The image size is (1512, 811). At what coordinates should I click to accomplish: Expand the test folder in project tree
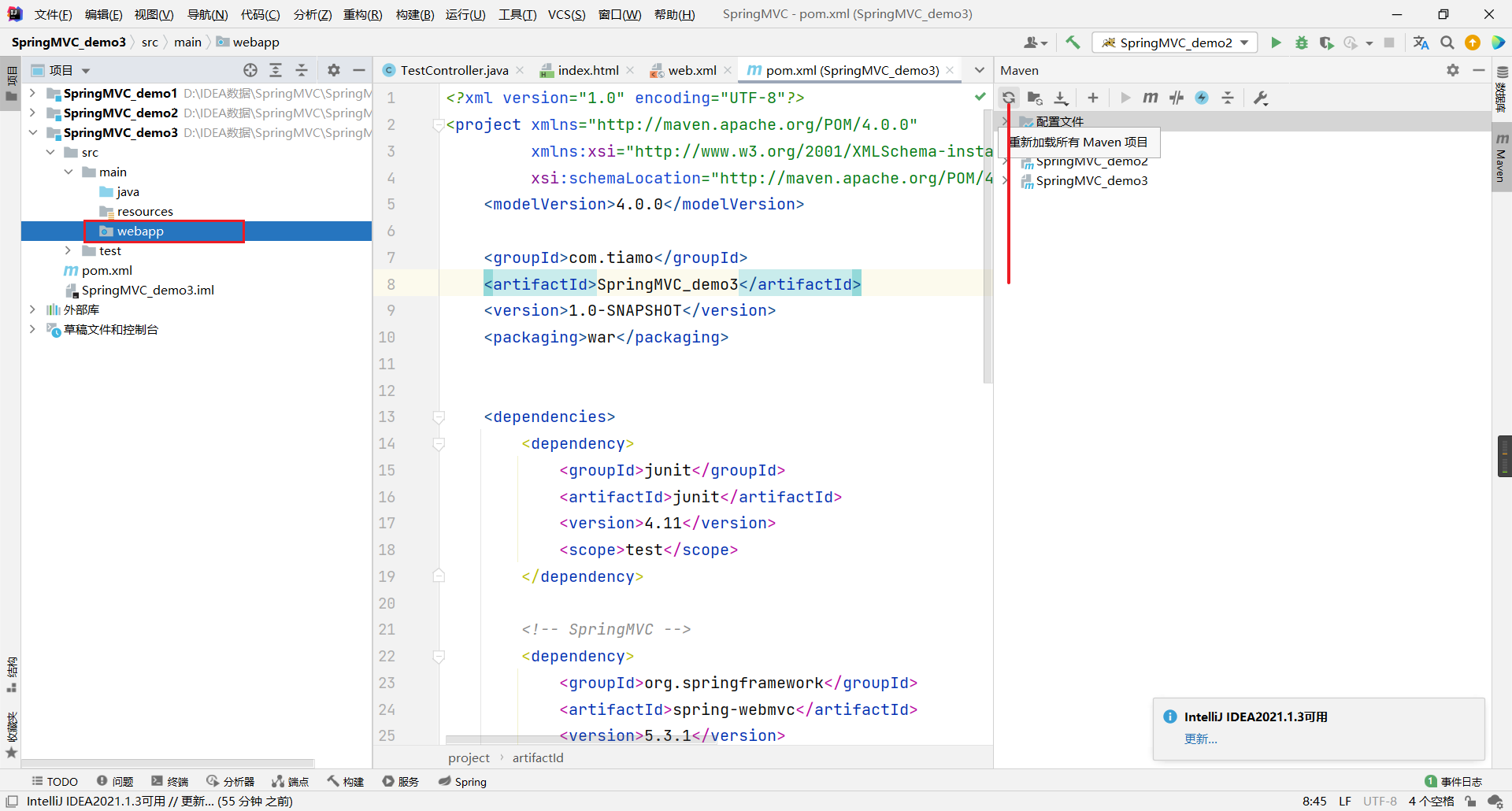click(x=69, y=250)
